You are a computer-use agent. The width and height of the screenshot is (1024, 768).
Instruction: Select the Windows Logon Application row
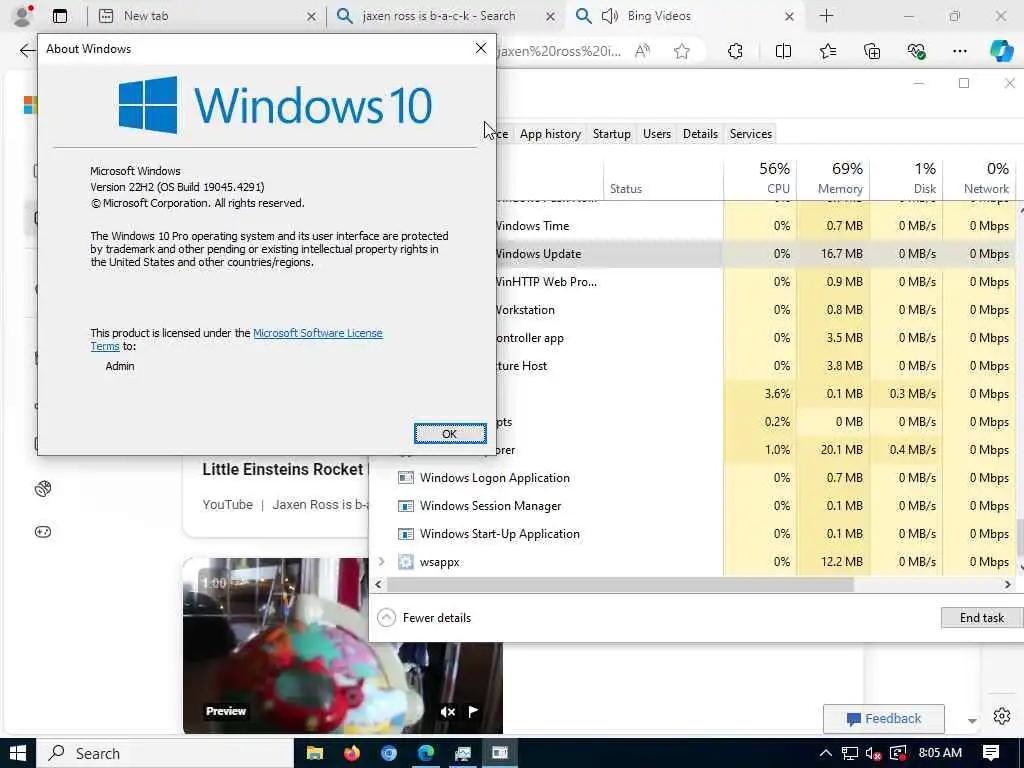click(x=693, y=478)
